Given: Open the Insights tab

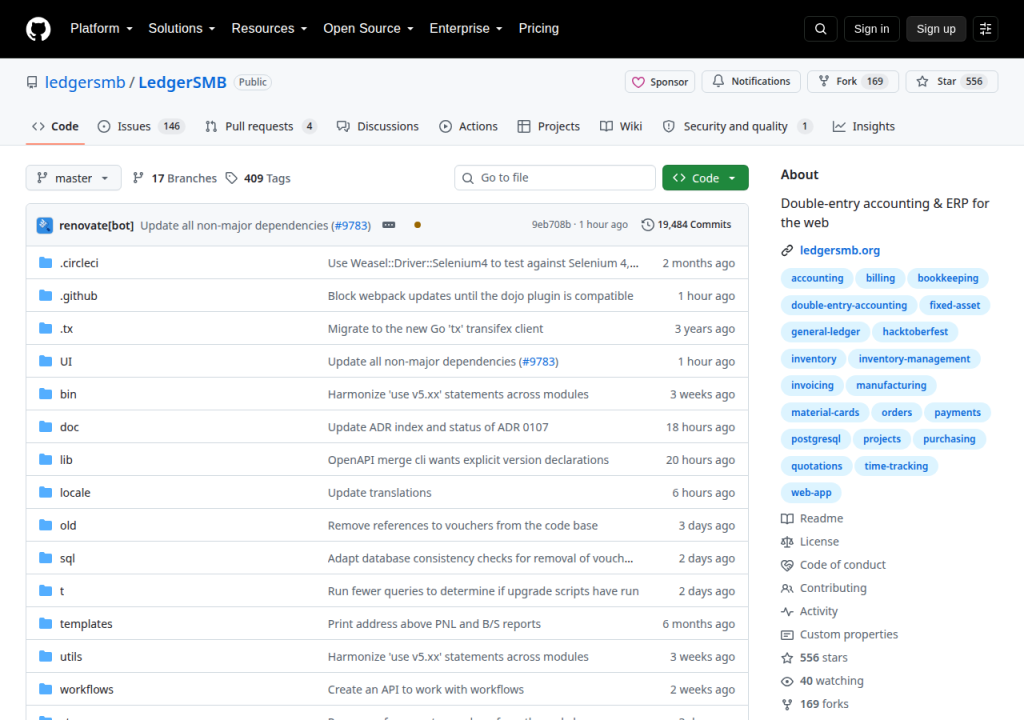Looking at the screenshot, I should coord(863,127).
